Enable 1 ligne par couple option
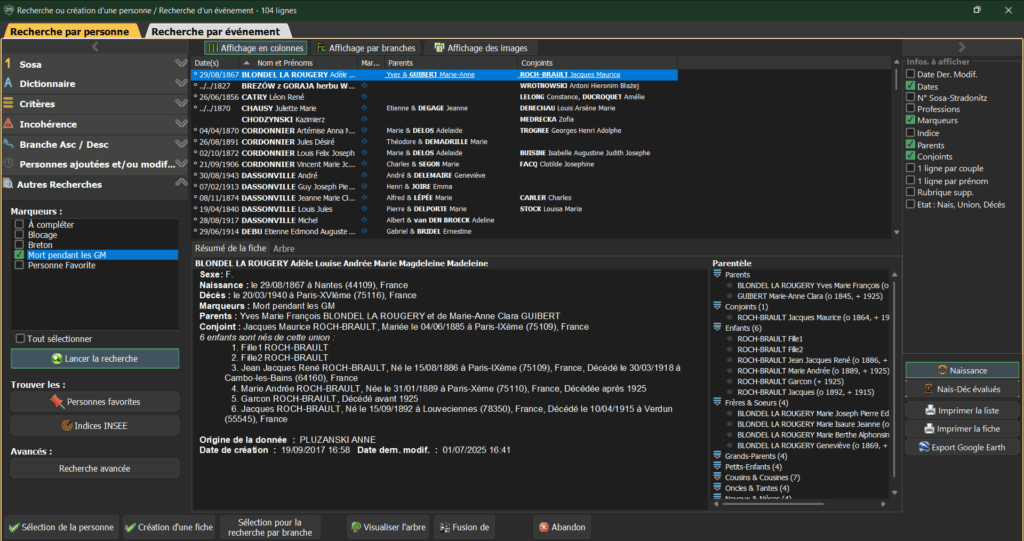The height and width of the screenshot is (541, 1024). coord(910,168)
